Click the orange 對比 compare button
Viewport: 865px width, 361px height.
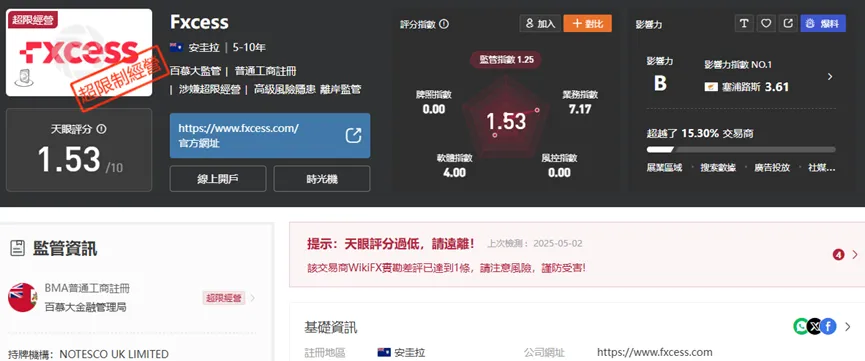588,24
